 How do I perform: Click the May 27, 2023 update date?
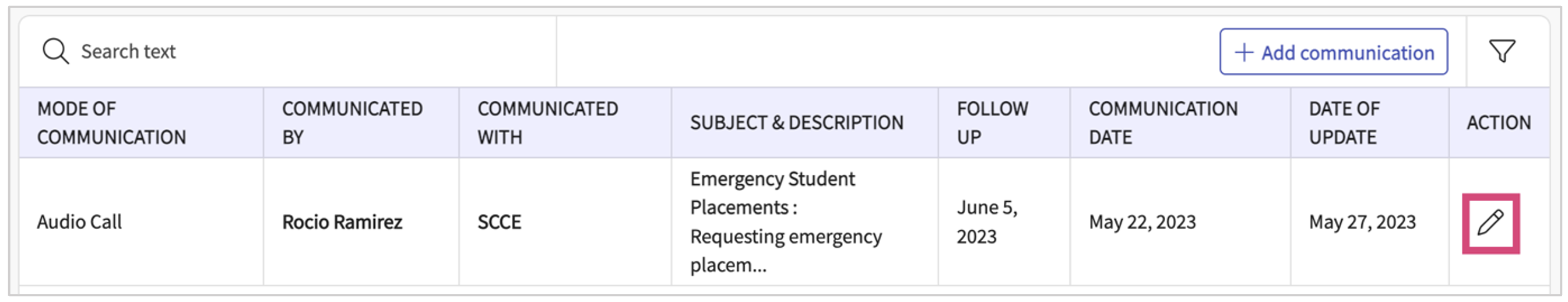point(1362,222)
